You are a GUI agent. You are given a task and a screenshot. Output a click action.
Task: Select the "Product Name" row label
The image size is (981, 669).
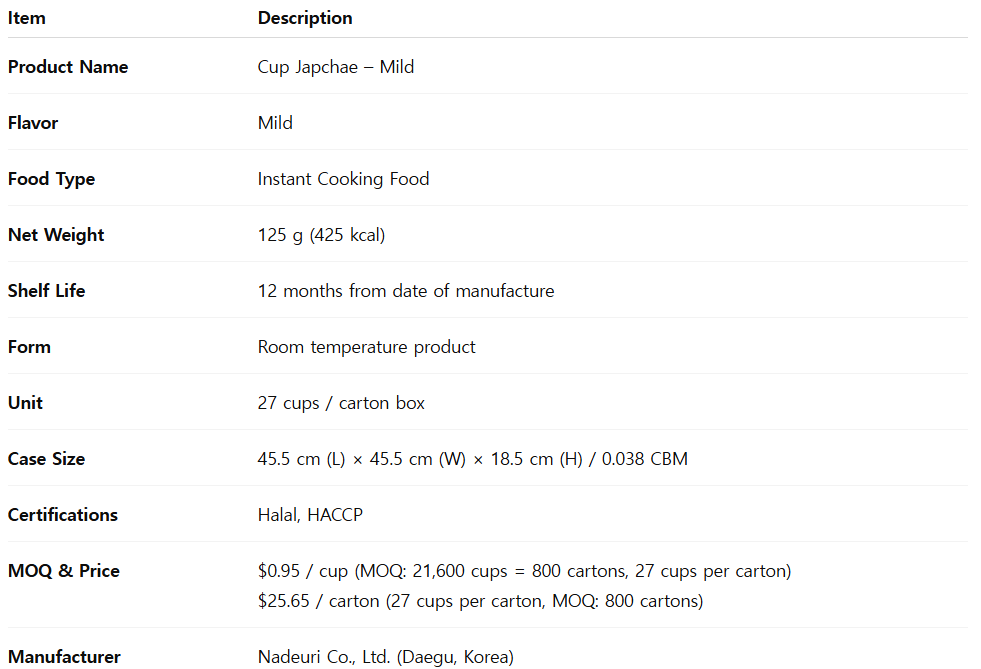click(x=68, y=67)
